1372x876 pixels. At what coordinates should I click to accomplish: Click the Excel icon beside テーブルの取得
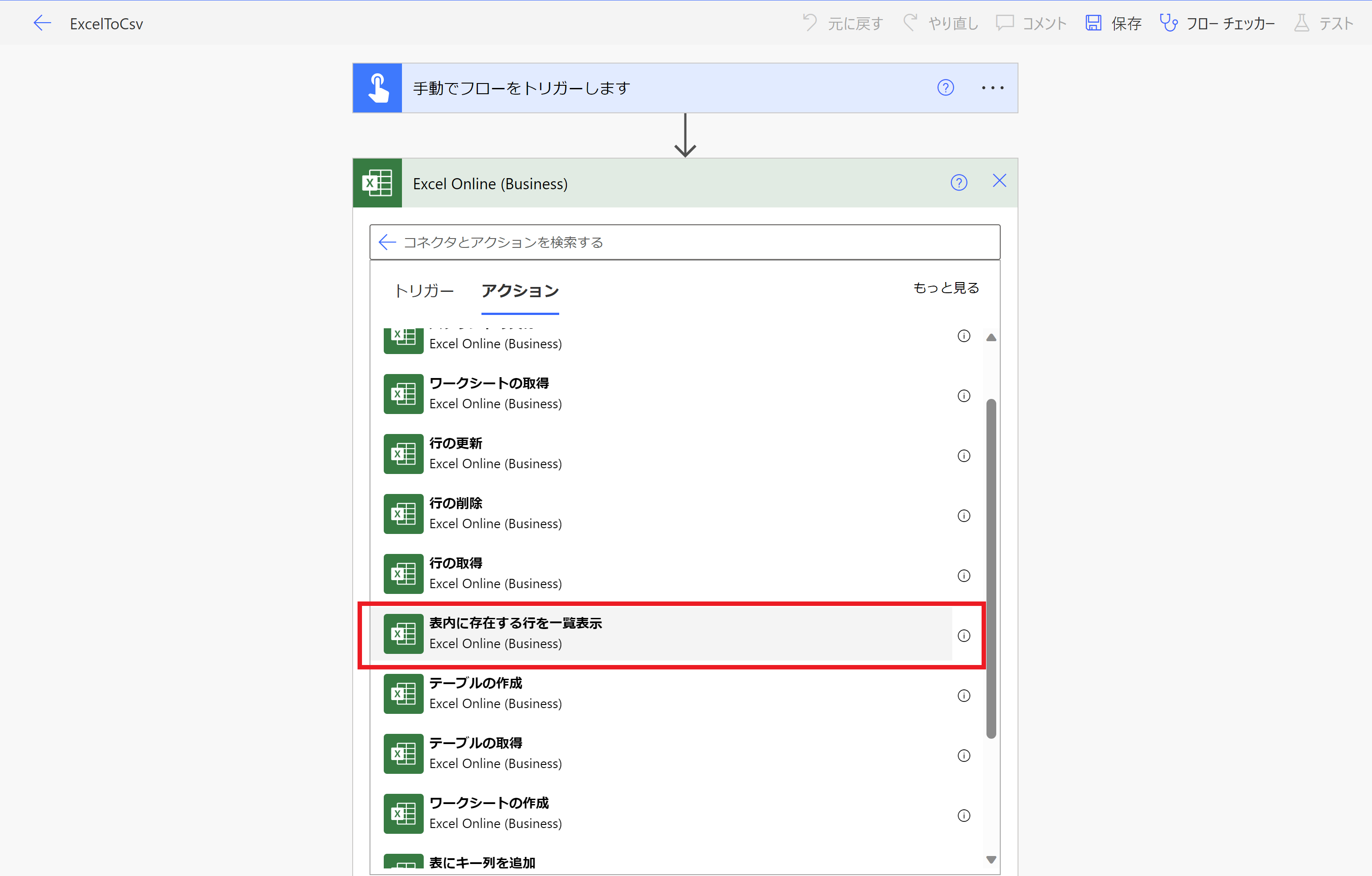tap(403, 753)
